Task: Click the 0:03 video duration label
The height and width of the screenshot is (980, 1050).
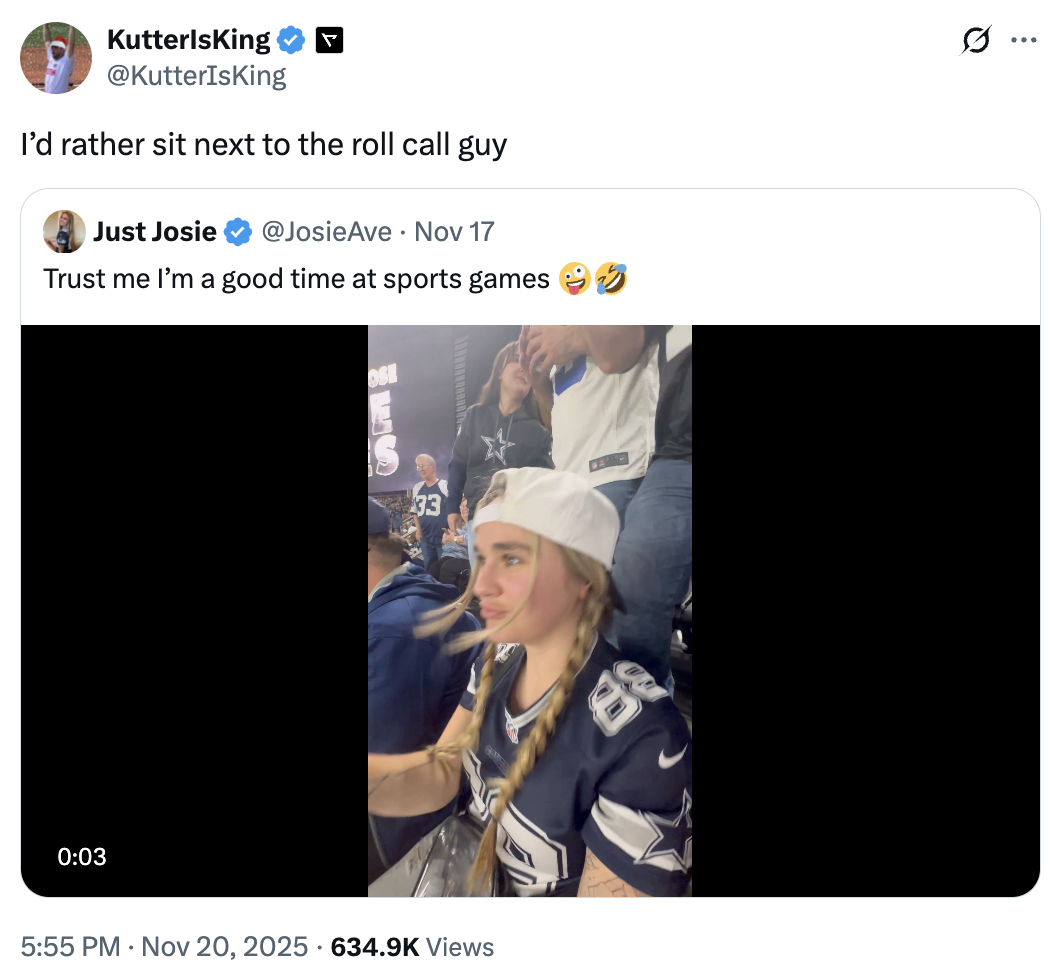Action: pyautogui.click(x=82, y=856)
